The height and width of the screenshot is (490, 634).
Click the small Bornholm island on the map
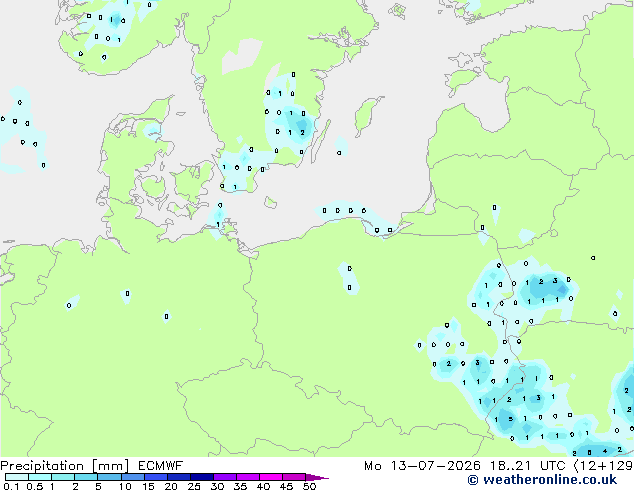click(271, 202)
